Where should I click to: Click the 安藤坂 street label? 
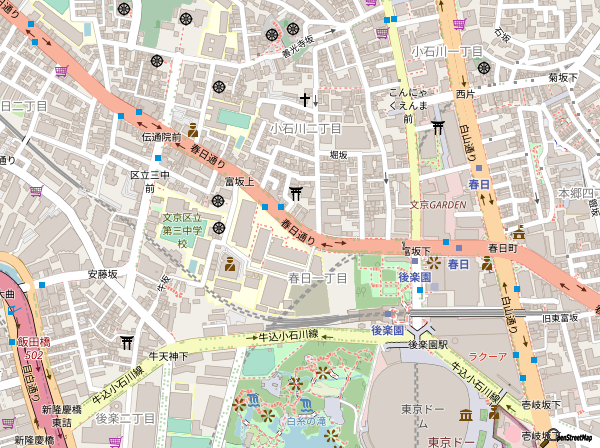pos(102,273)
